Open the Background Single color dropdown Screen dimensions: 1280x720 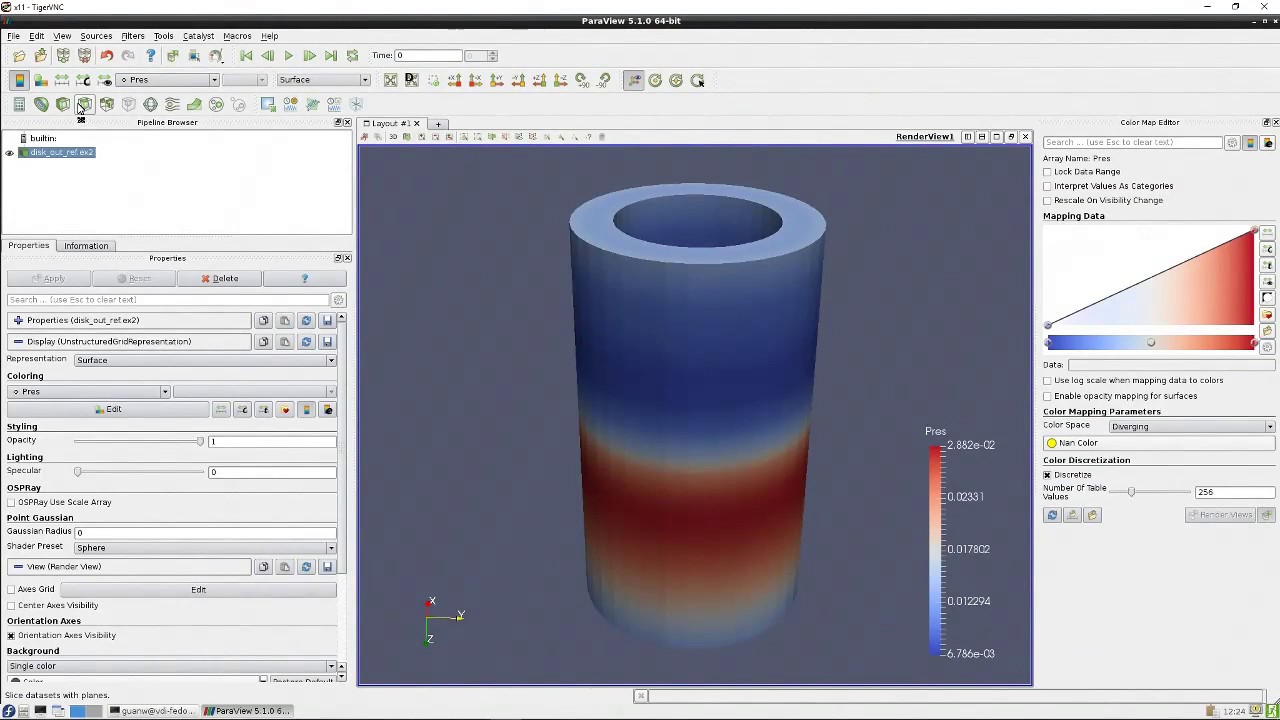click(x=171, y=666)
